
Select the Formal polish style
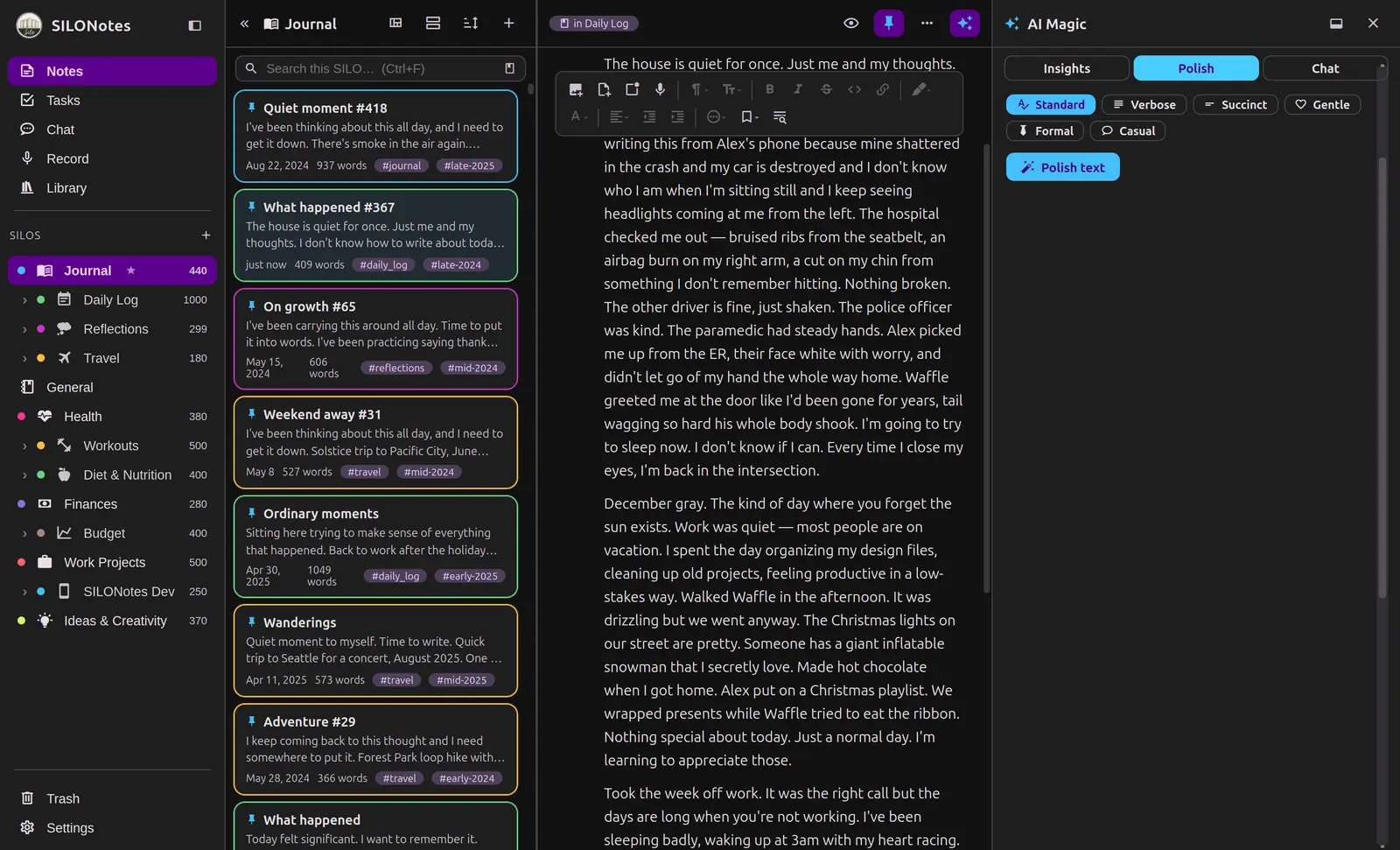[x=1046, y=131]
